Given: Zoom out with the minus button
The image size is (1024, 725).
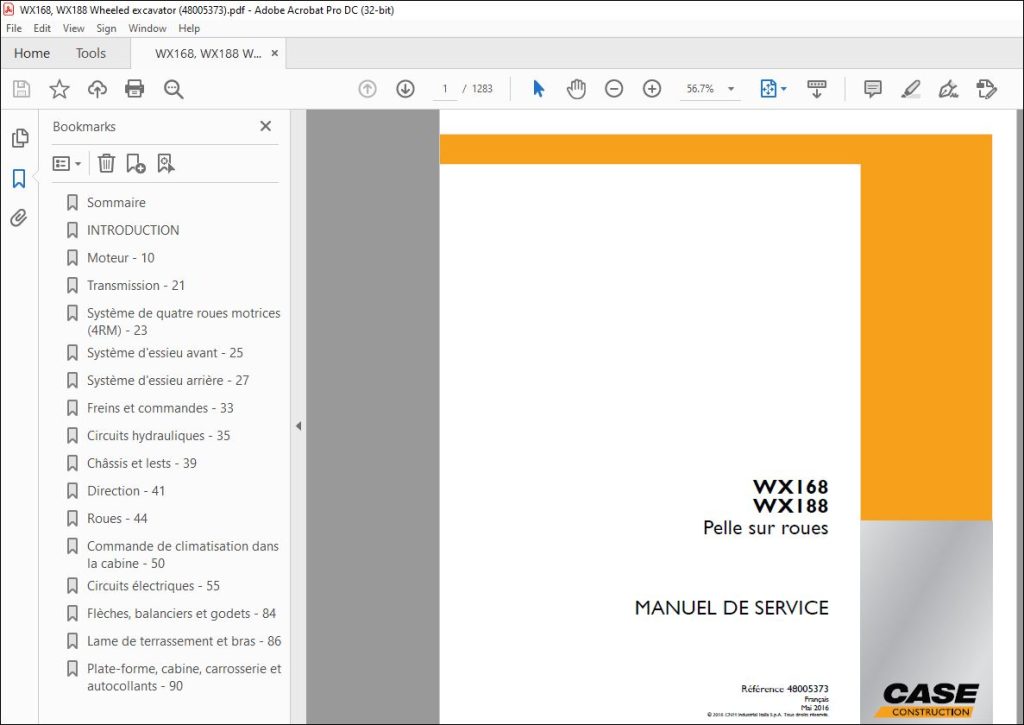Looking at the screenshot, I should click(614, 89).
